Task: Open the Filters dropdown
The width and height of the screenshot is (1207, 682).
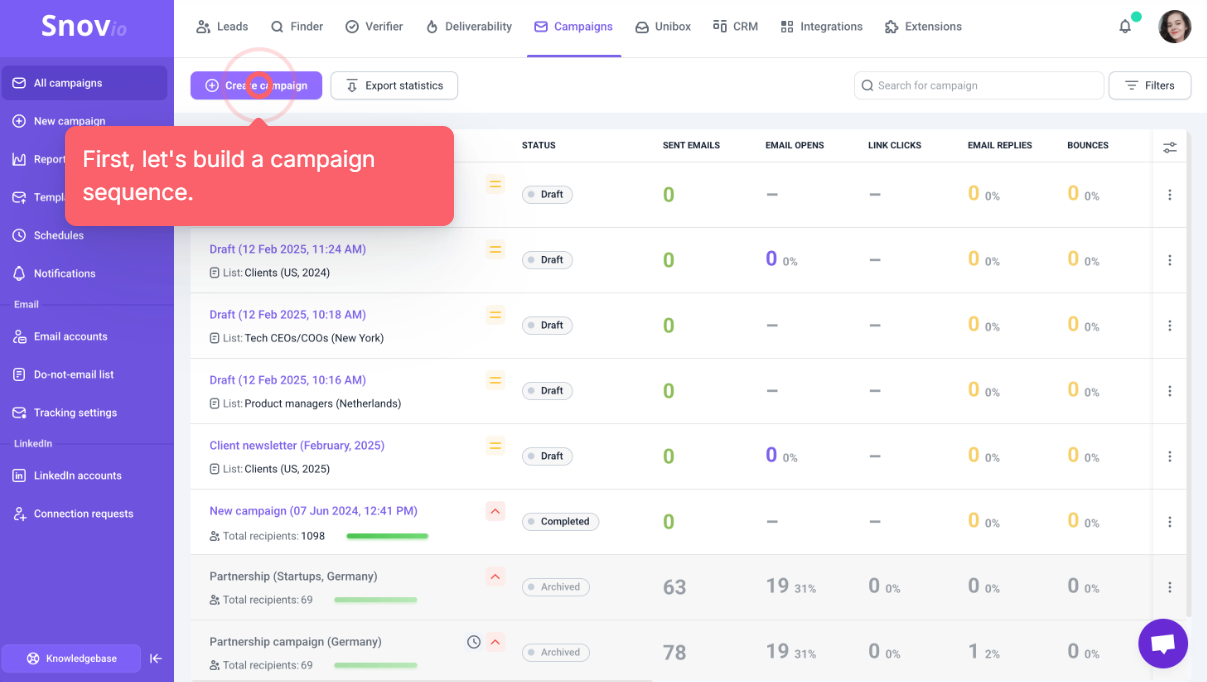Action: tap(1149, 86)
